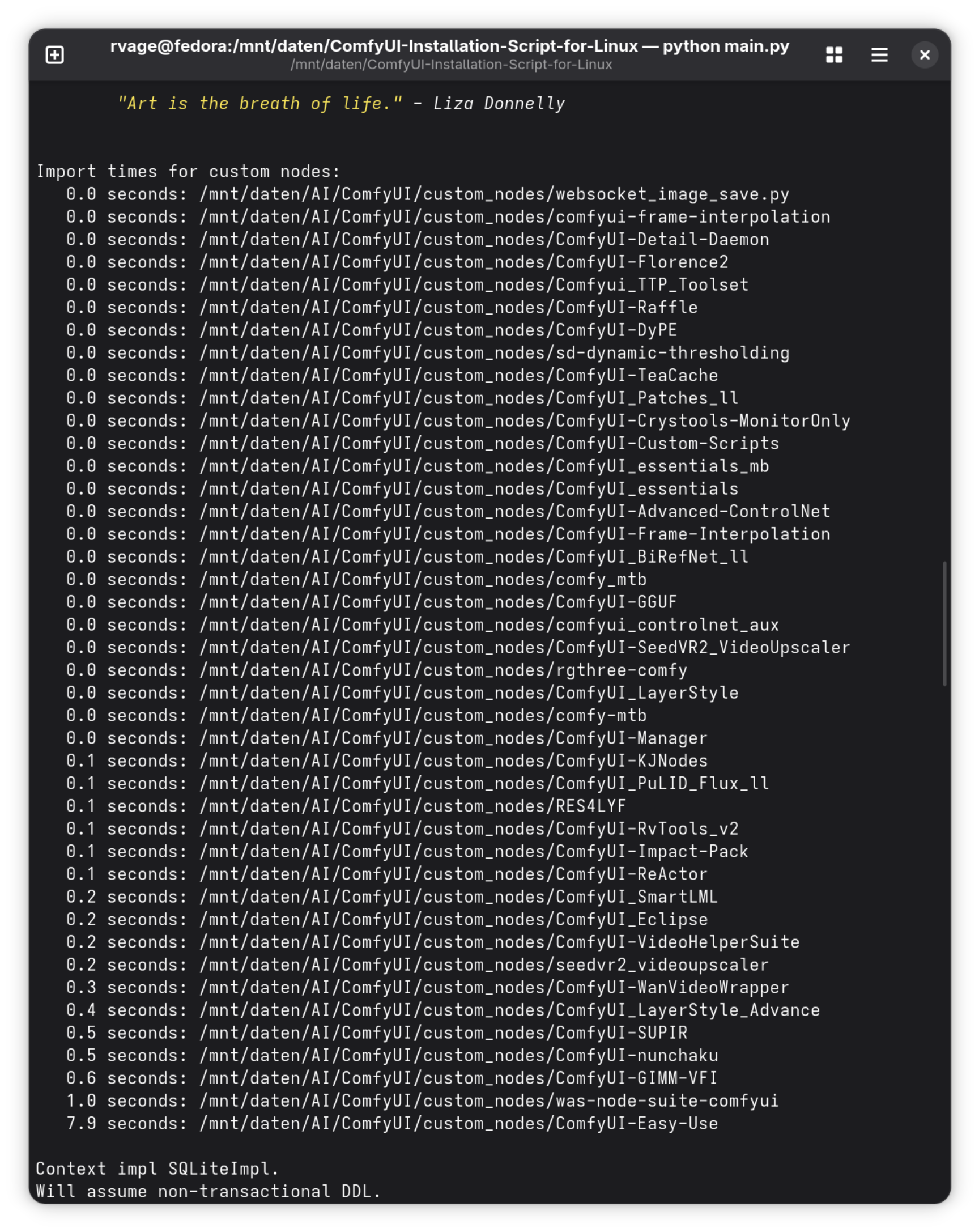Click the websocket_image_save.py path line

pos(427,194)
